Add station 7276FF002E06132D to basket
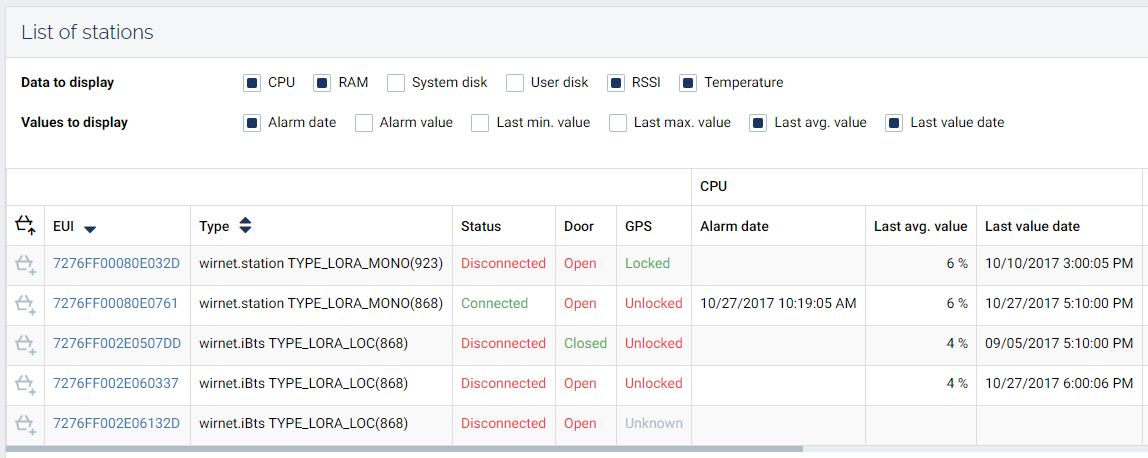 (x=25, y=424)
